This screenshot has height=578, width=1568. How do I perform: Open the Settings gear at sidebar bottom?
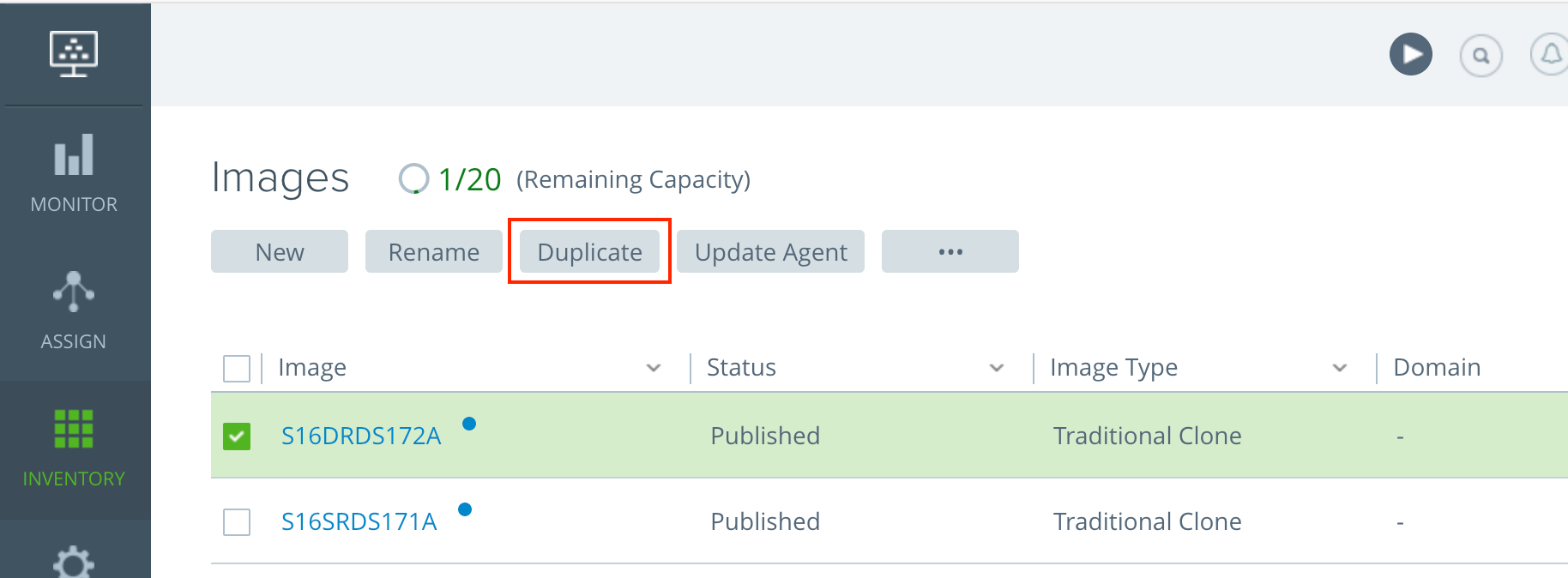click(74, 562)
